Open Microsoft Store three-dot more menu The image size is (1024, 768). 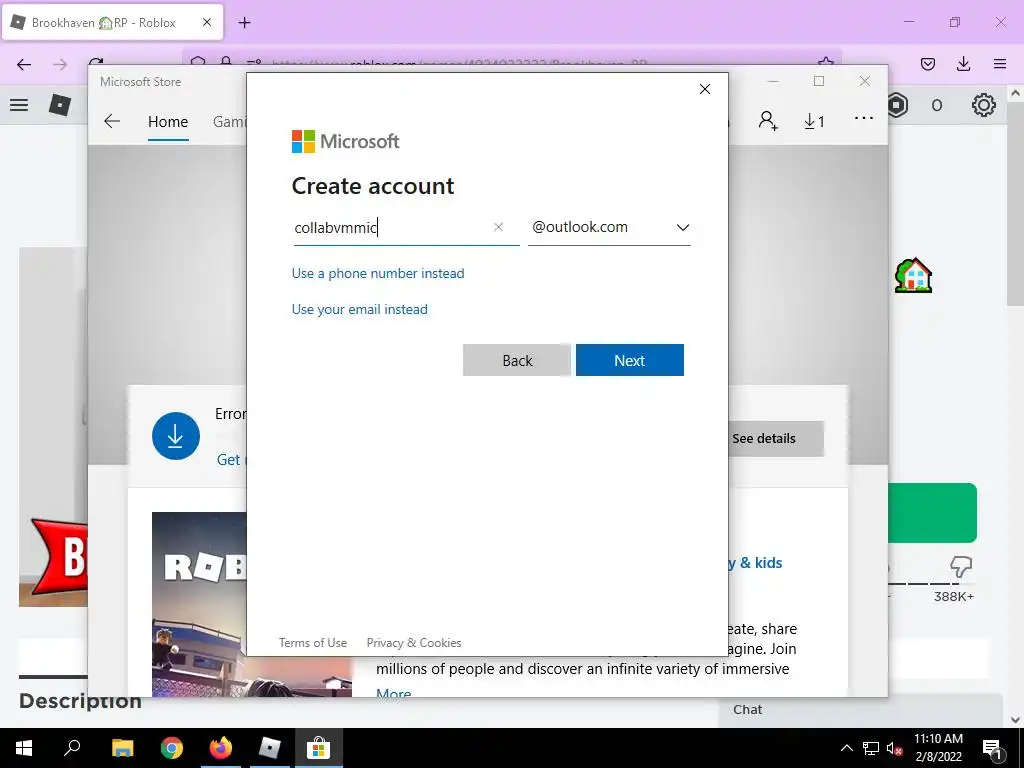point(864,118)
